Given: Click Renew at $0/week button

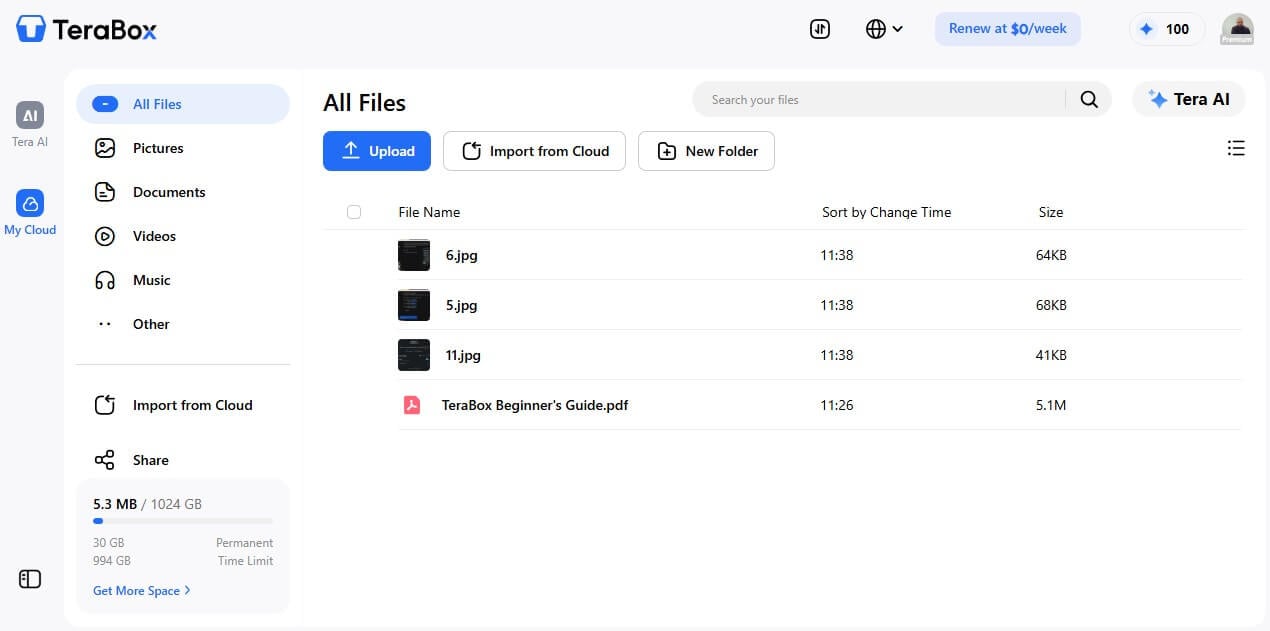Looking at the screenshot, I should coord(1008,29).
